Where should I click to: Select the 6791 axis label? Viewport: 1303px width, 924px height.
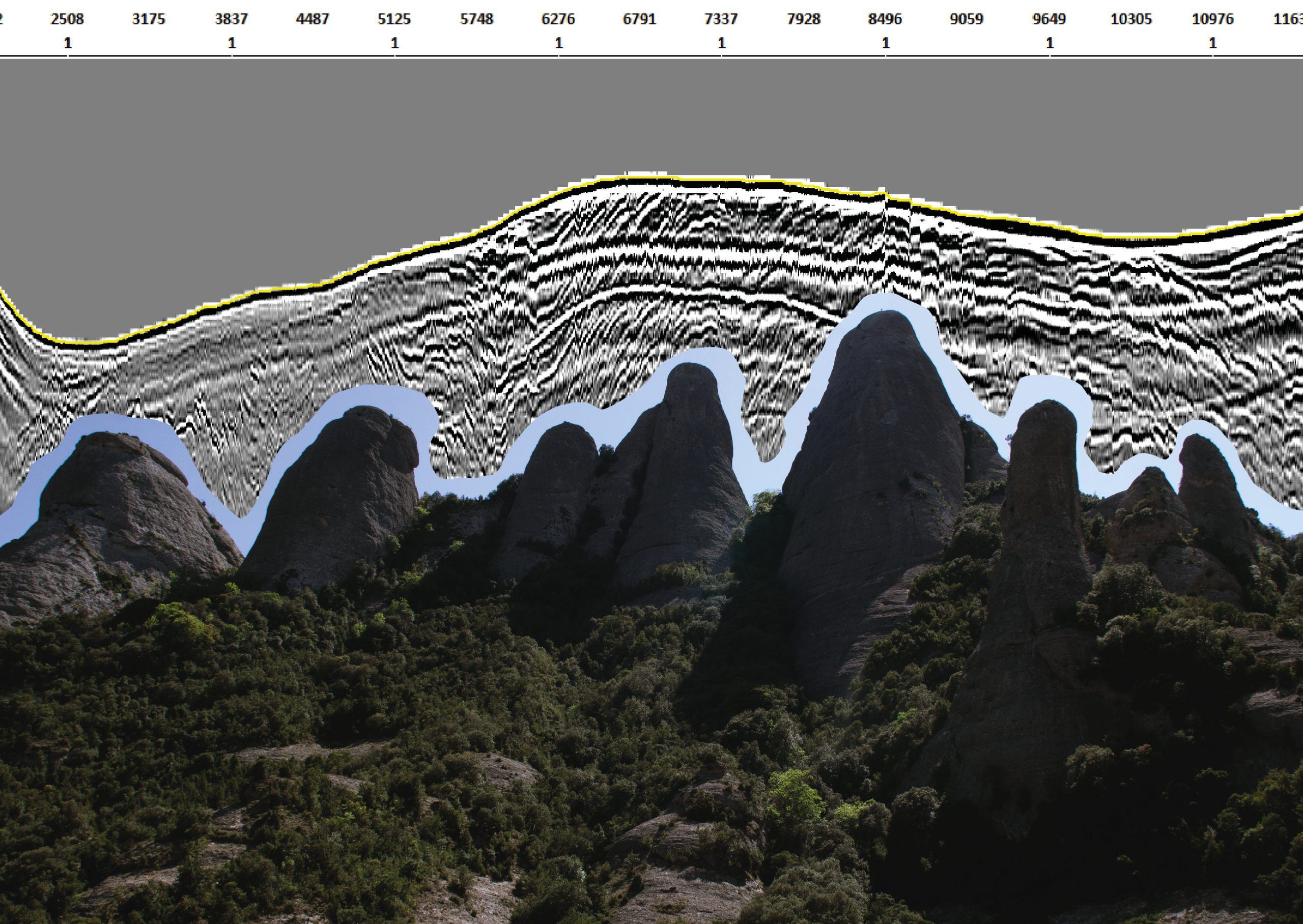click(640, 19)
